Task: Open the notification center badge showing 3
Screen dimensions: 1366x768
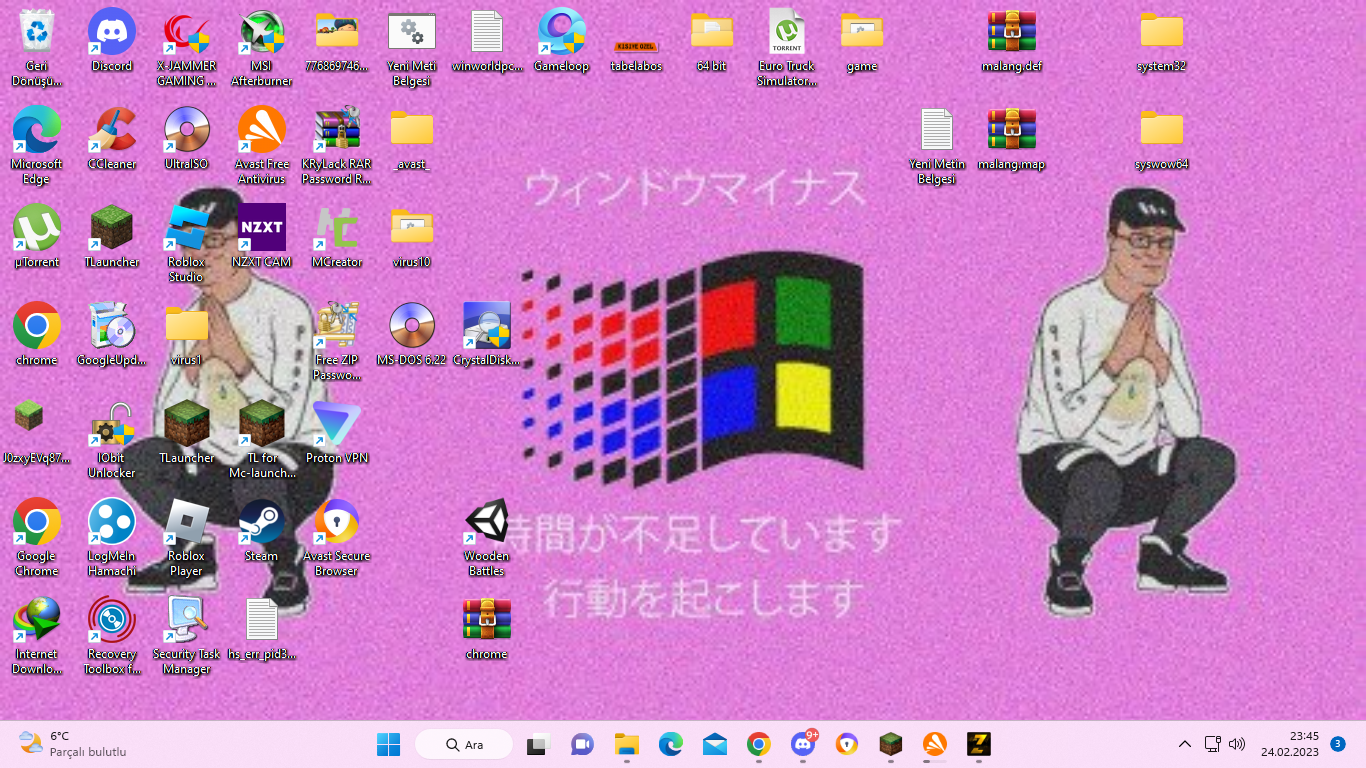Action: (1338, 744)
